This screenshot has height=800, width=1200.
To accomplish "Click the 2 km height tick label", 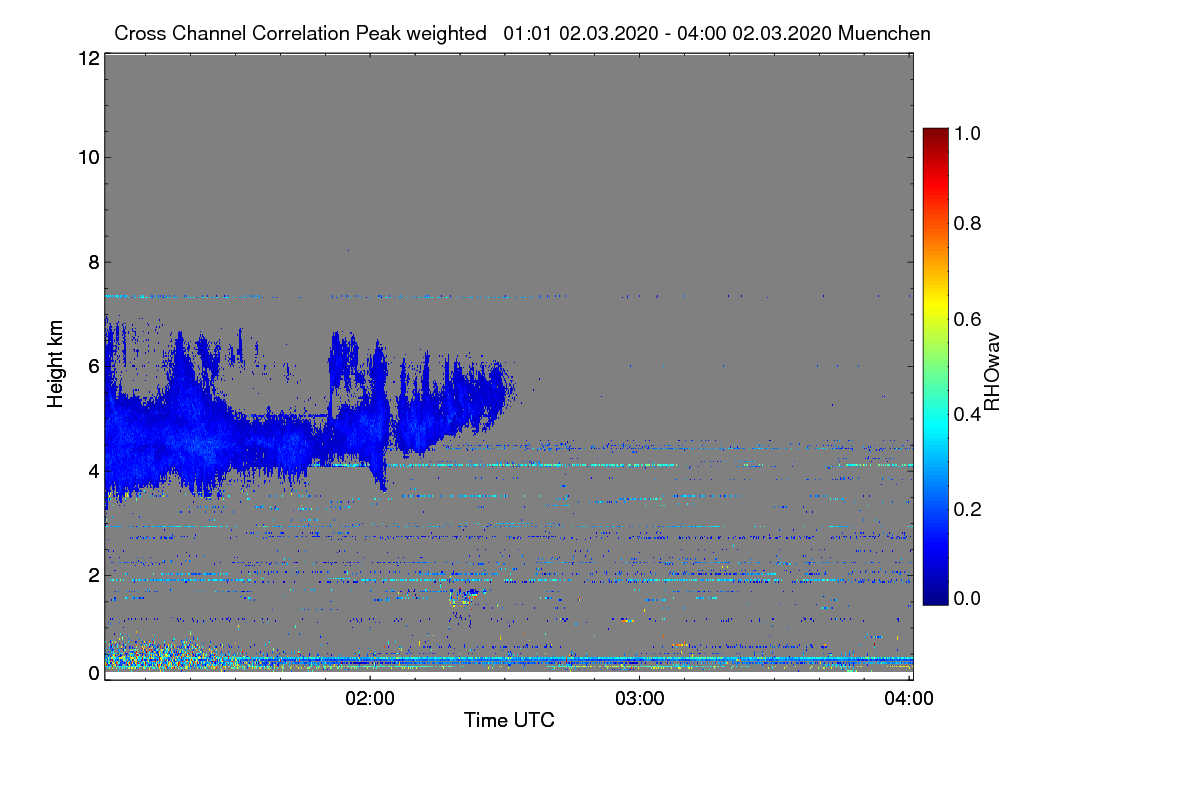I will pos(92,575).
